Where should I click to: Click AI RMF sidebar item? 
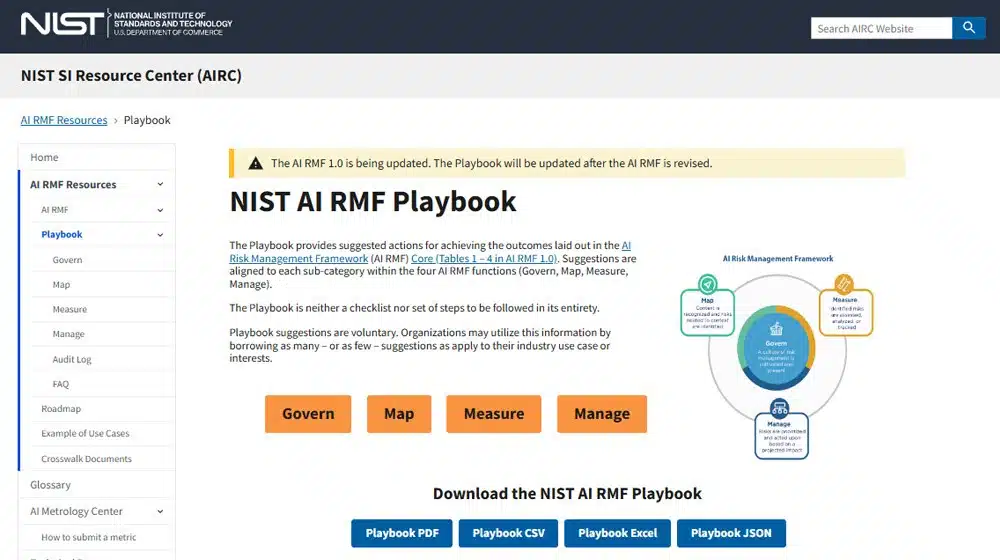[55, 210]
